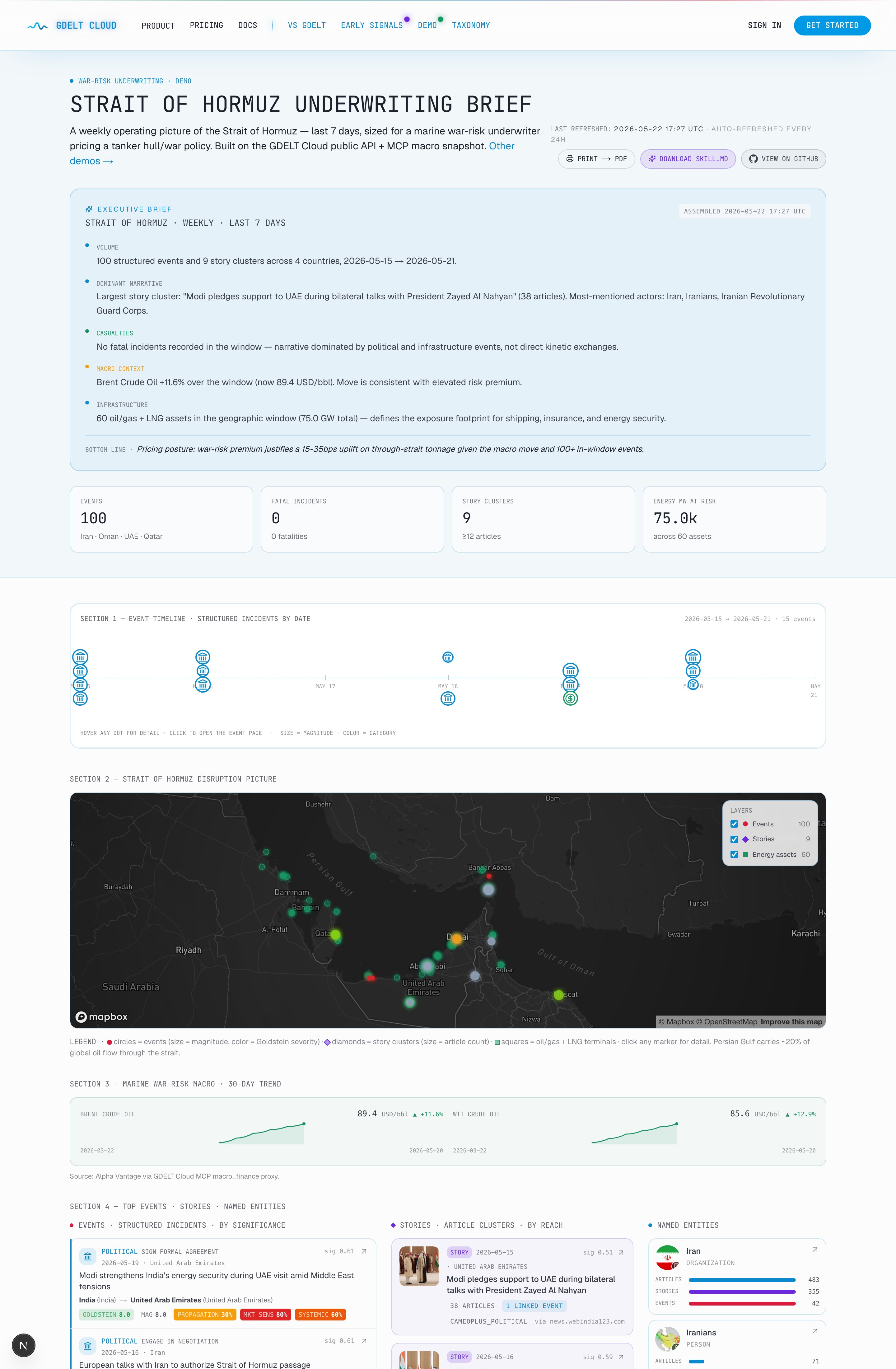896x1369 pixels.
Task: Click the Events 100 stat card
Action: coord(161,519)
